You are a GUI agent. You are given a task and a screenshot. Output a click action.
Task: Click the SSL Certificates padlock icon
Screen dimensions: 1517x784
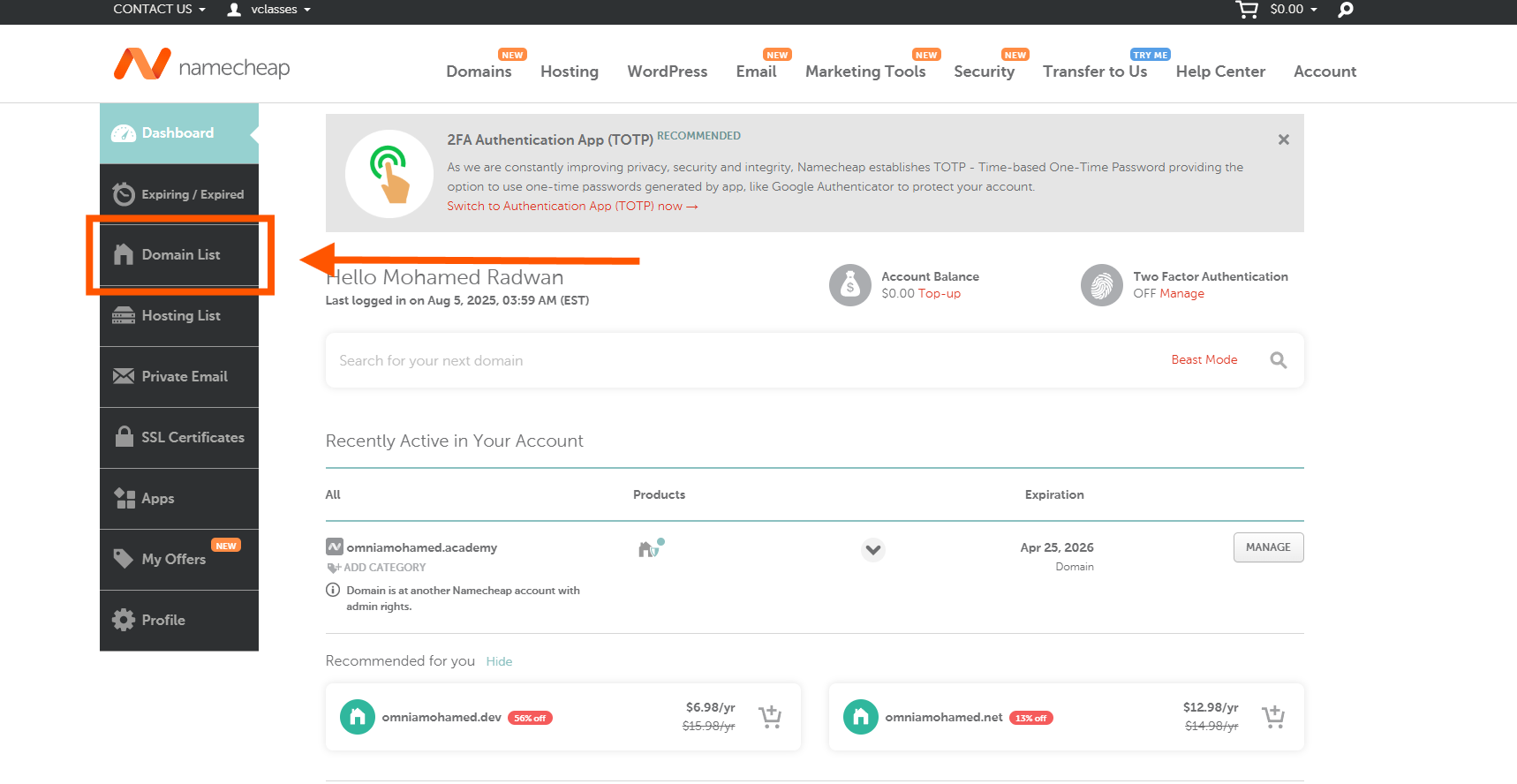coord(125,436)
